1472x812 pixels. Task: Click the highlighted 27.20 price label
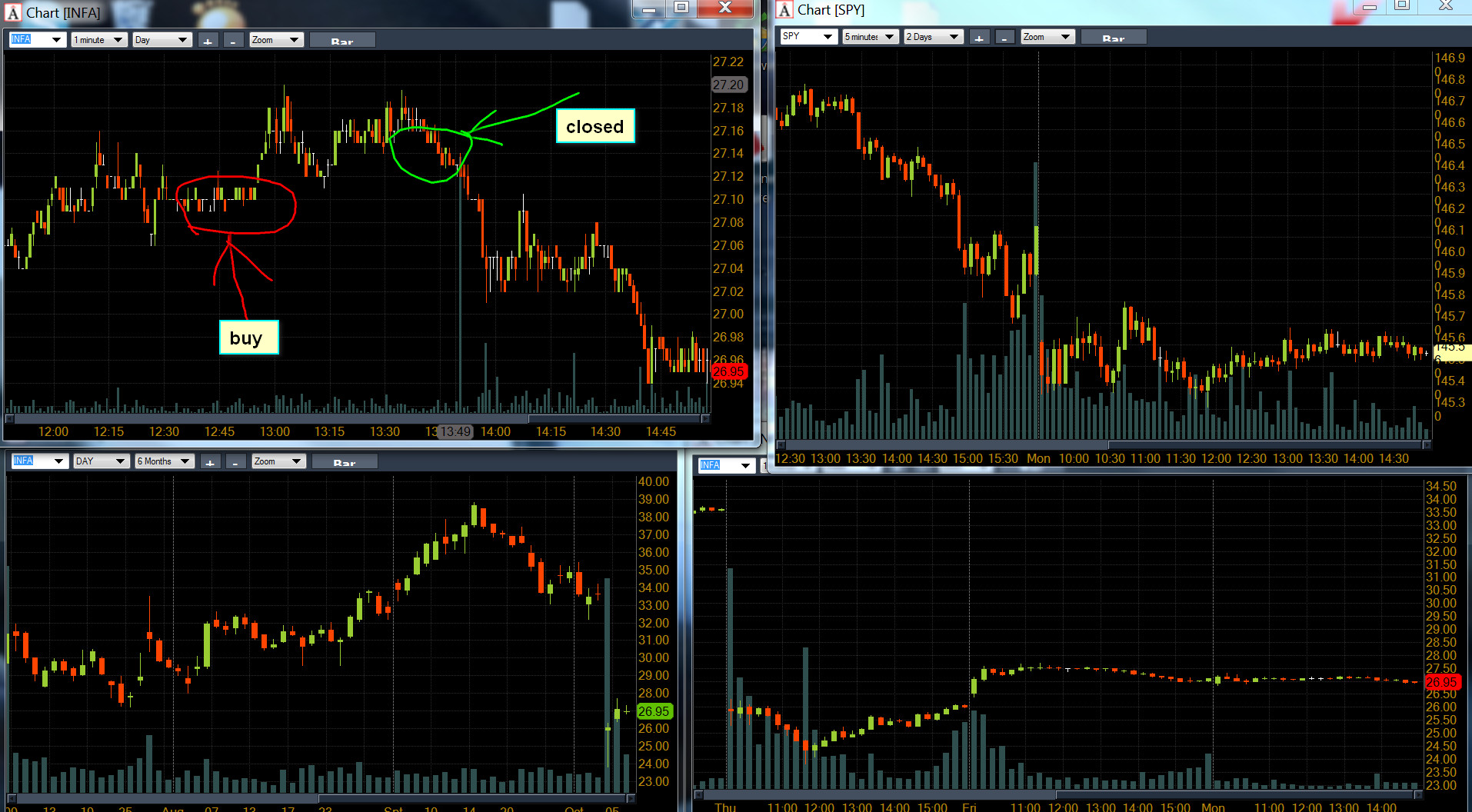(x=728, y=85)
